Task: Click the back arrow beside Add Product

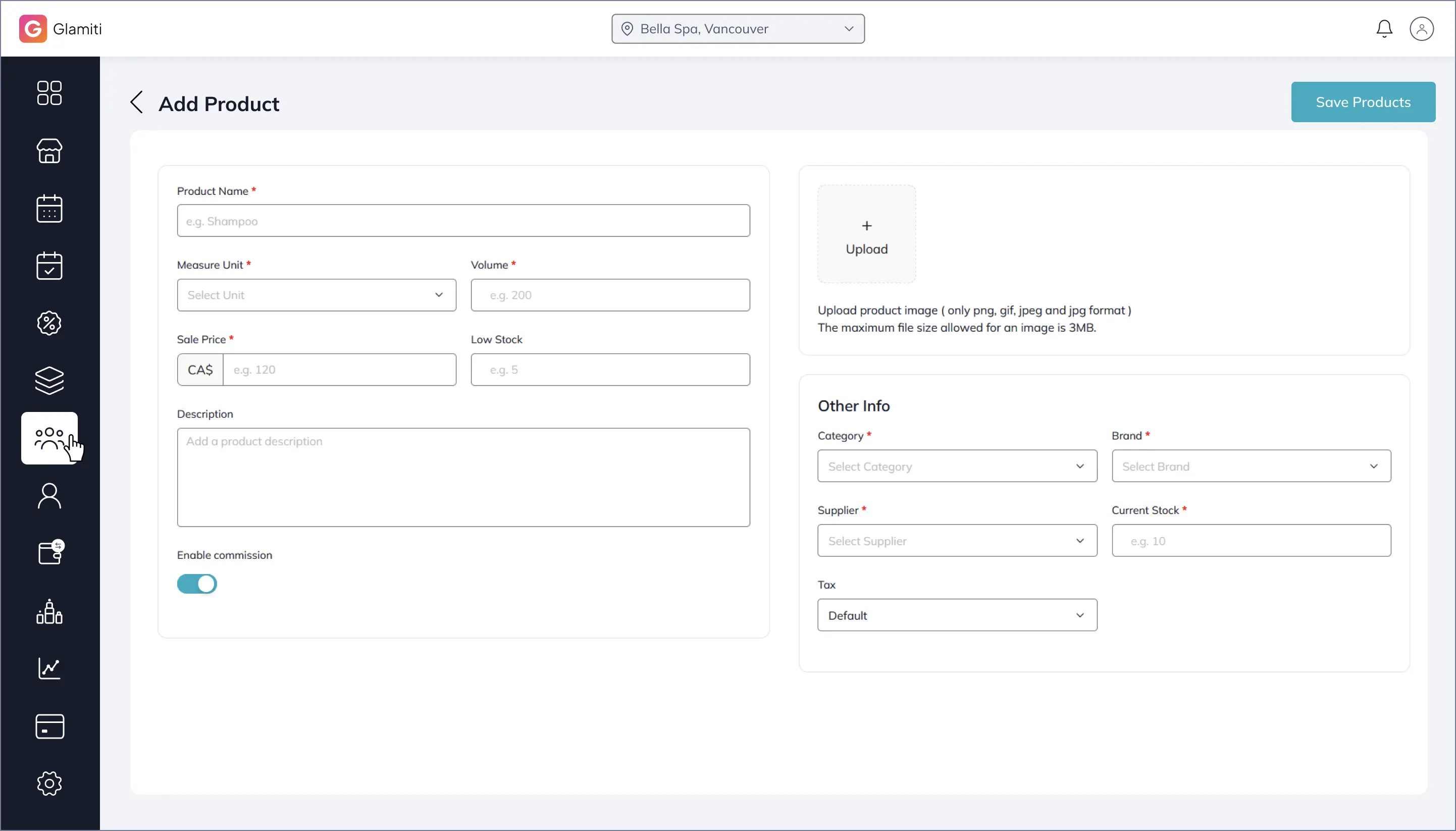Action: point(136,102)
